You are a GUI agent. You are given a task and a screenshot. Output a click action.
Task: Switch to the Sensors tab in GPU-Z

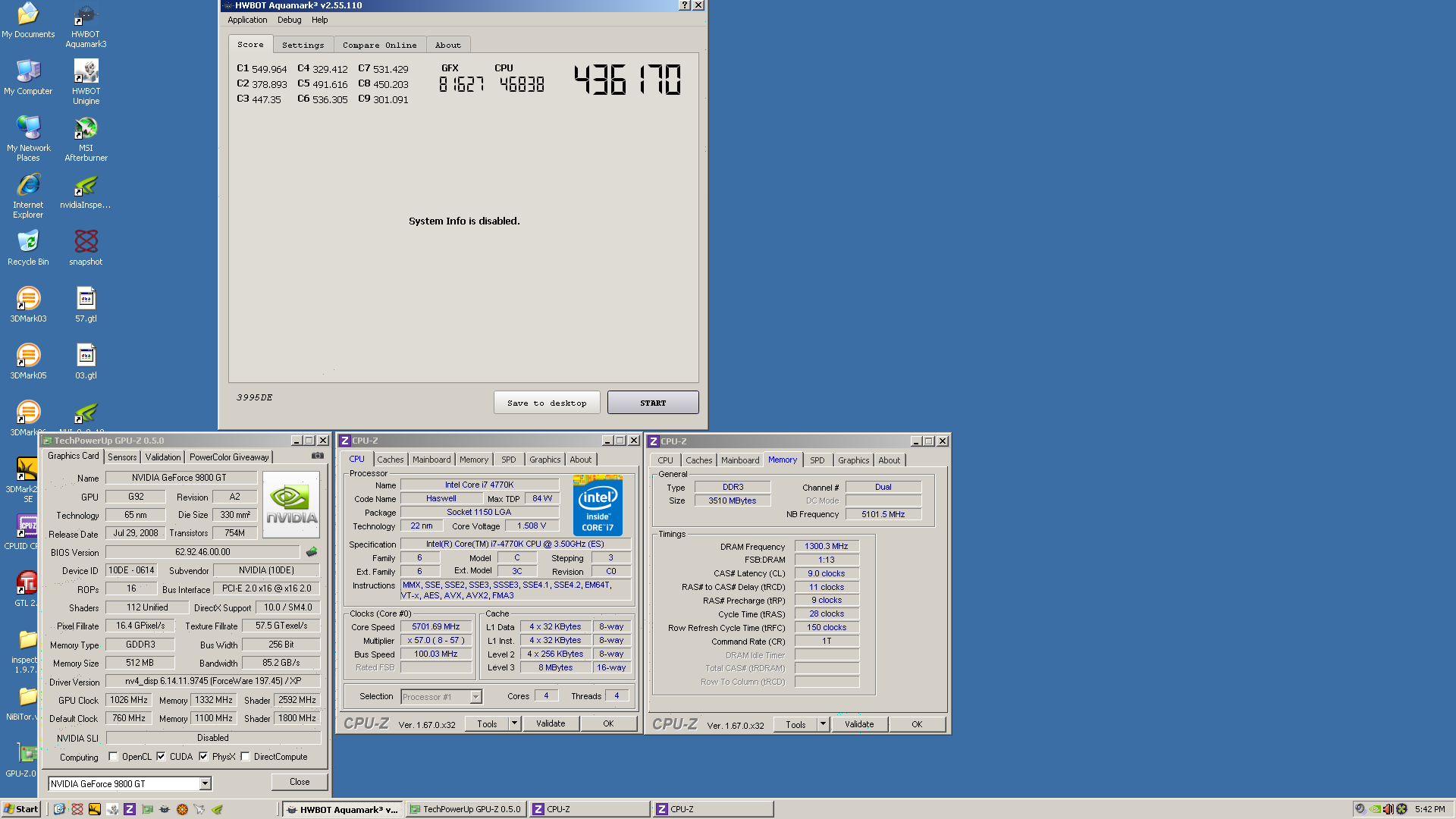click(x=122, y=457)
